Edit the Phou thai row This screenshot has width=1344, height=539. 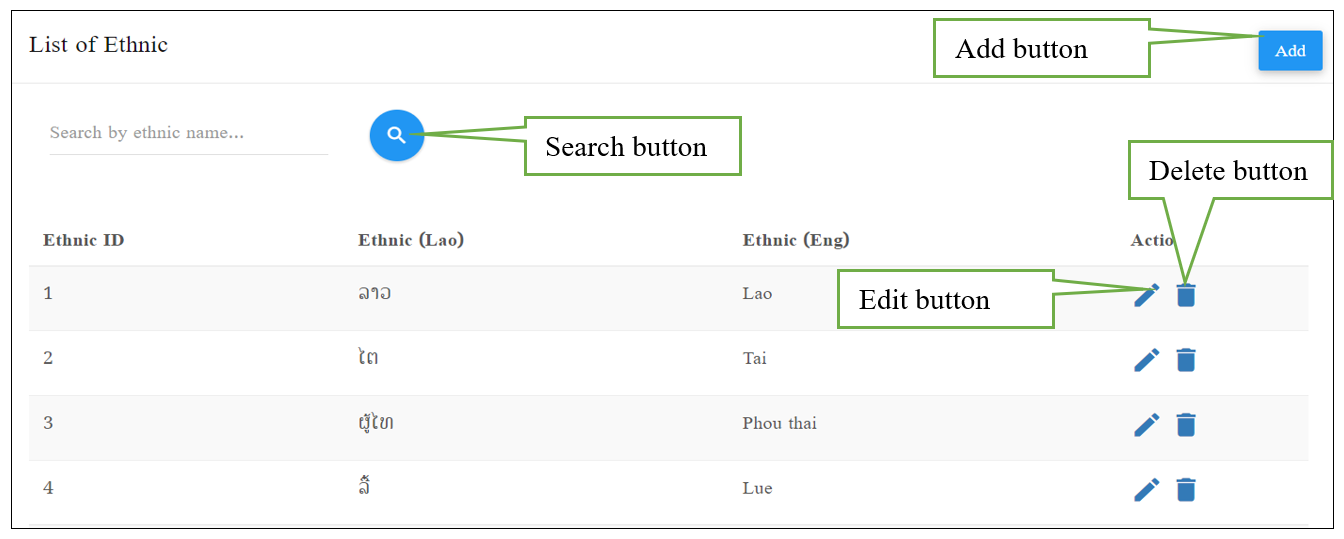click(x=1147, y=425)
